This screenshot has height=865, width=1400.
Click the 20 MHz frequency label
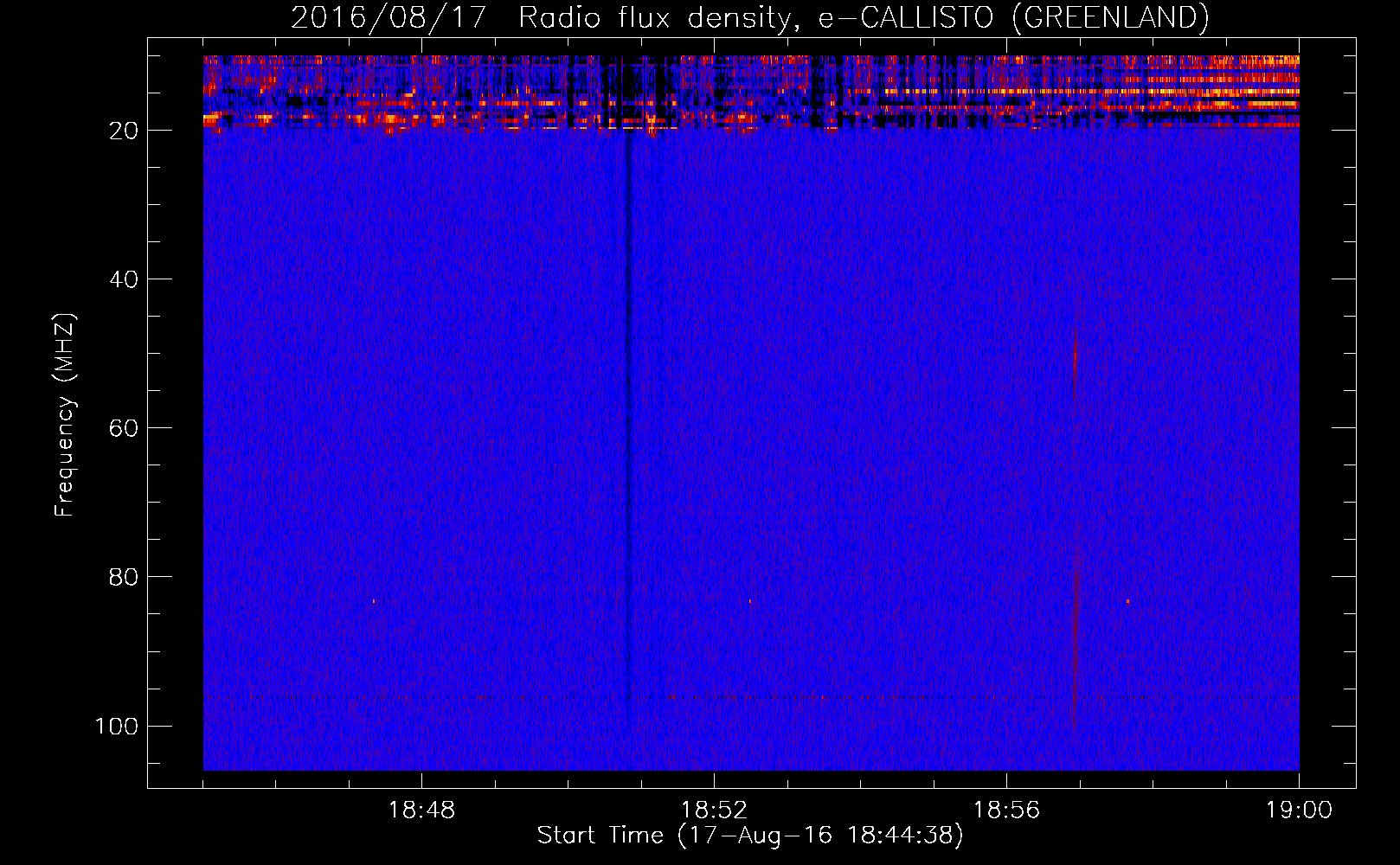[124, 131]
